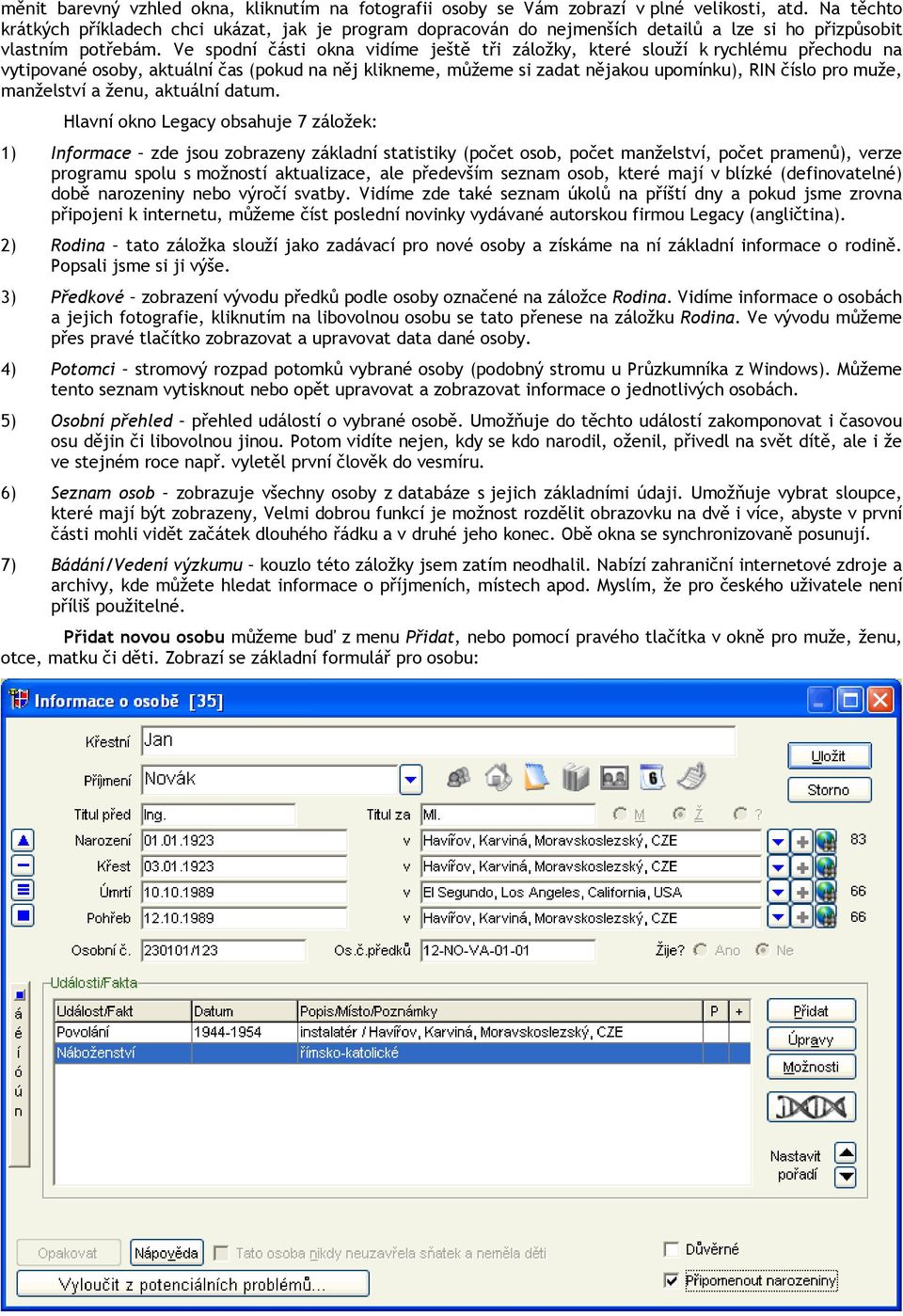Open the spouses icon with two heads

(x=459, y=777)
